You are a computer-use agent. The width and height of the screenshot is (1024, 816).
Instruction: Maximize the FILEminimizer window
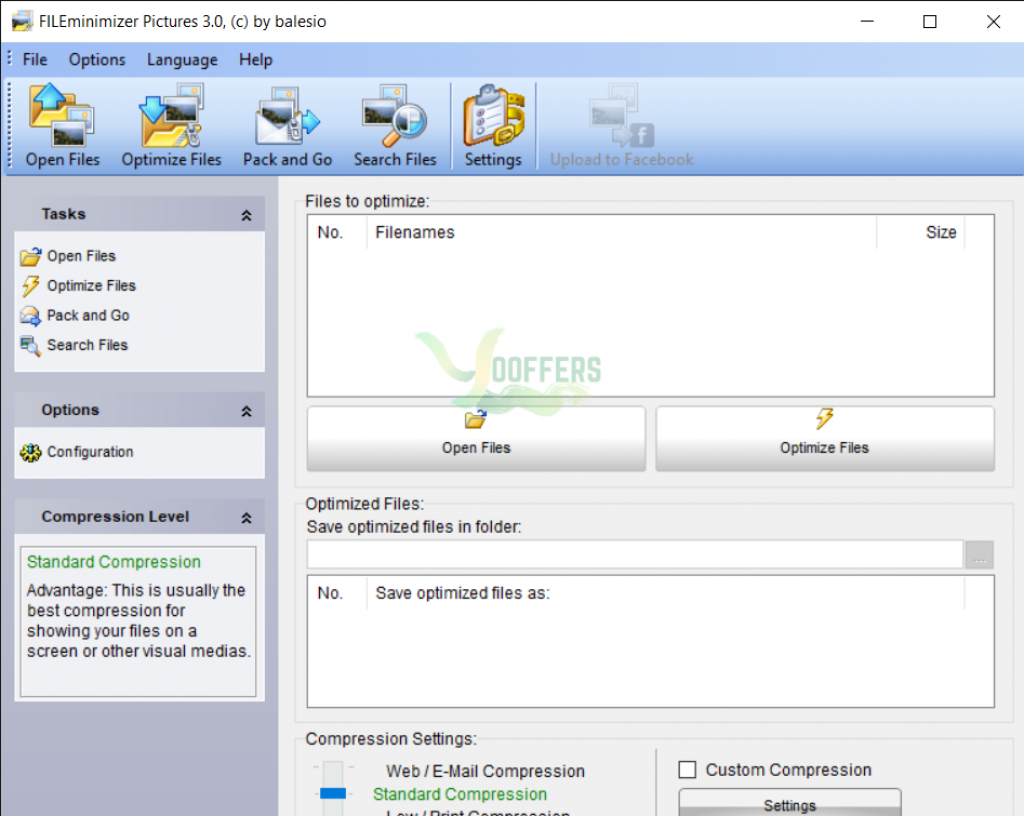(929, 22)
